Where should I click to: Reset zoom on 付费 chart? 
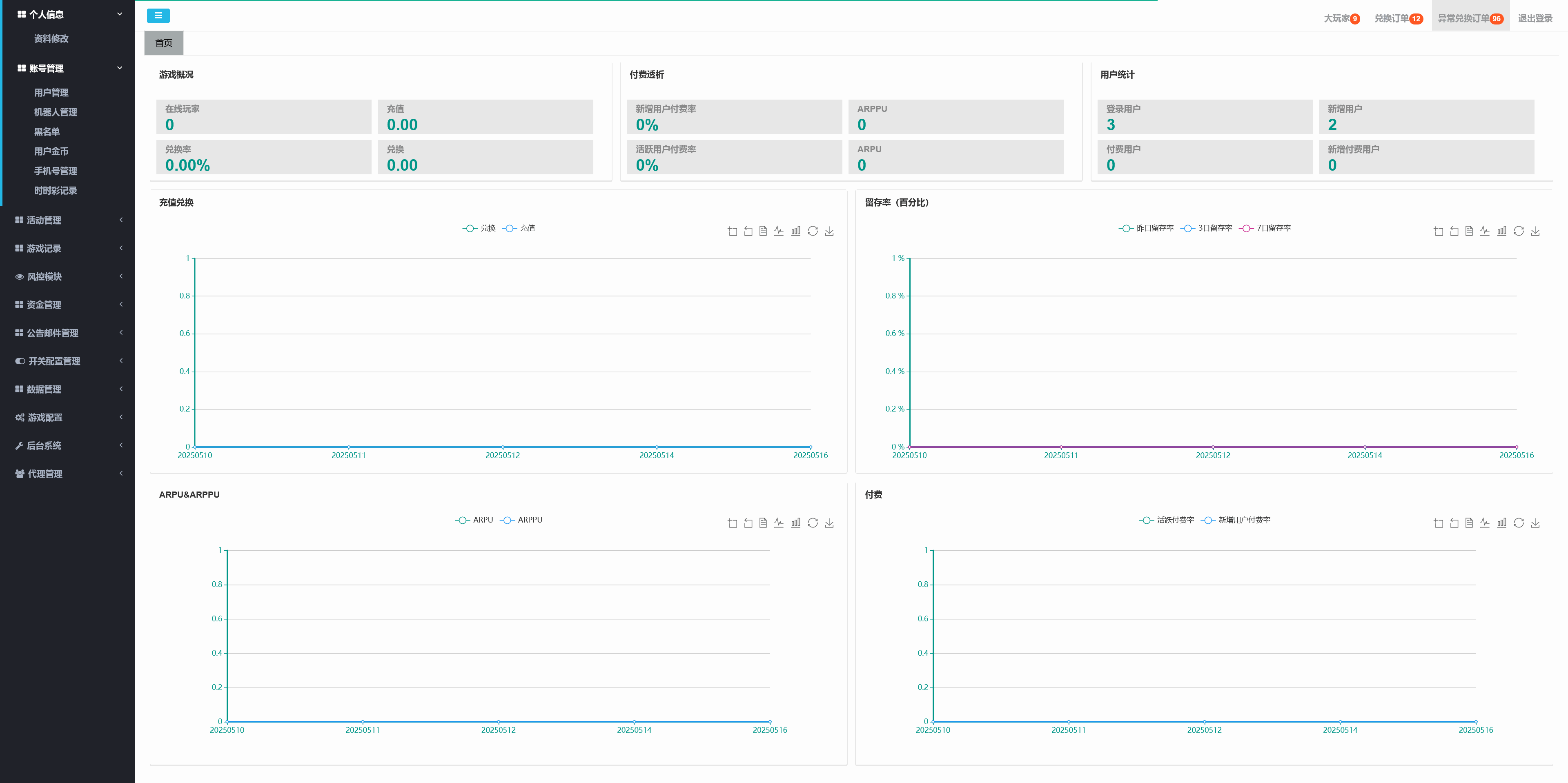pyautogui.click(x=1454, y=523)
